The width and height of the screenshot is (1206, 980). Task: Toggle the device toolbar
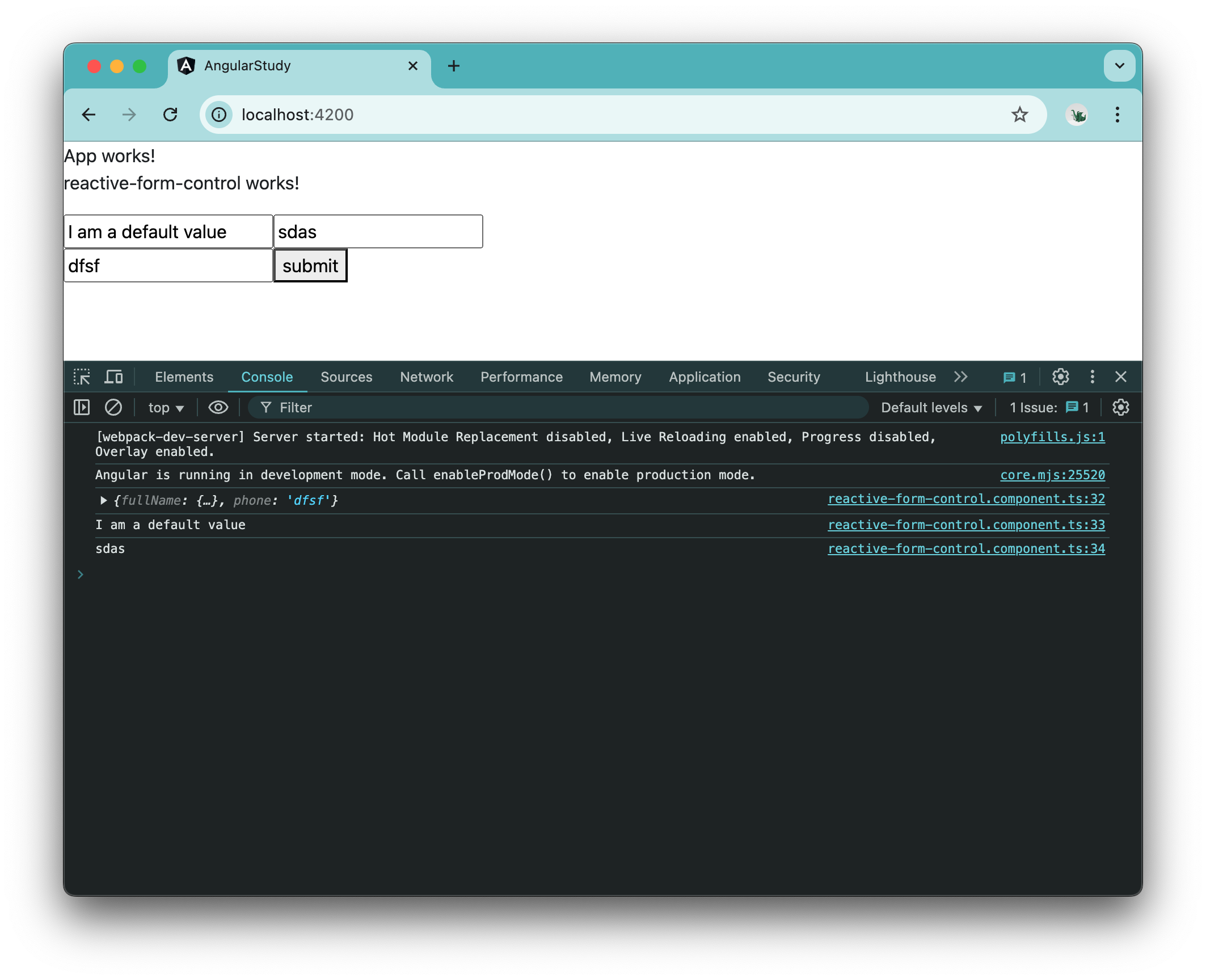(113, 376)
